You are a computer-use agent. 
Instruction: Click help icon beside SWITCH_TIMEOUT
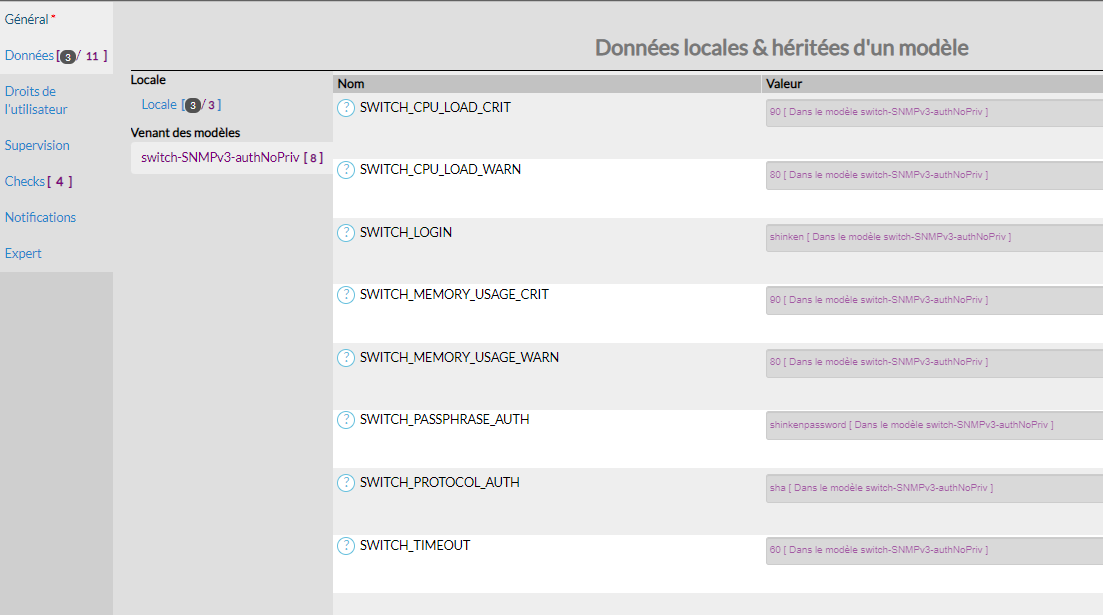coord(346,546)
